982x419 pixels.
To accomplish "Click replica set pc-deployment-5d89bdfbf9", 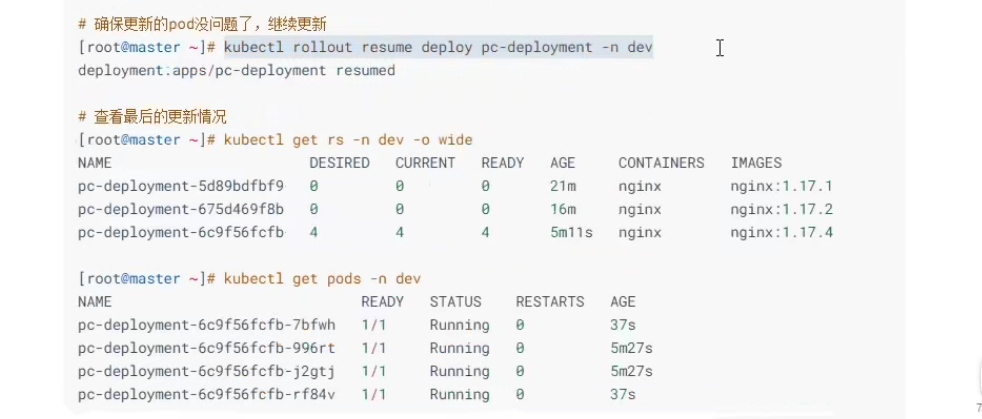I will [181, 186].
